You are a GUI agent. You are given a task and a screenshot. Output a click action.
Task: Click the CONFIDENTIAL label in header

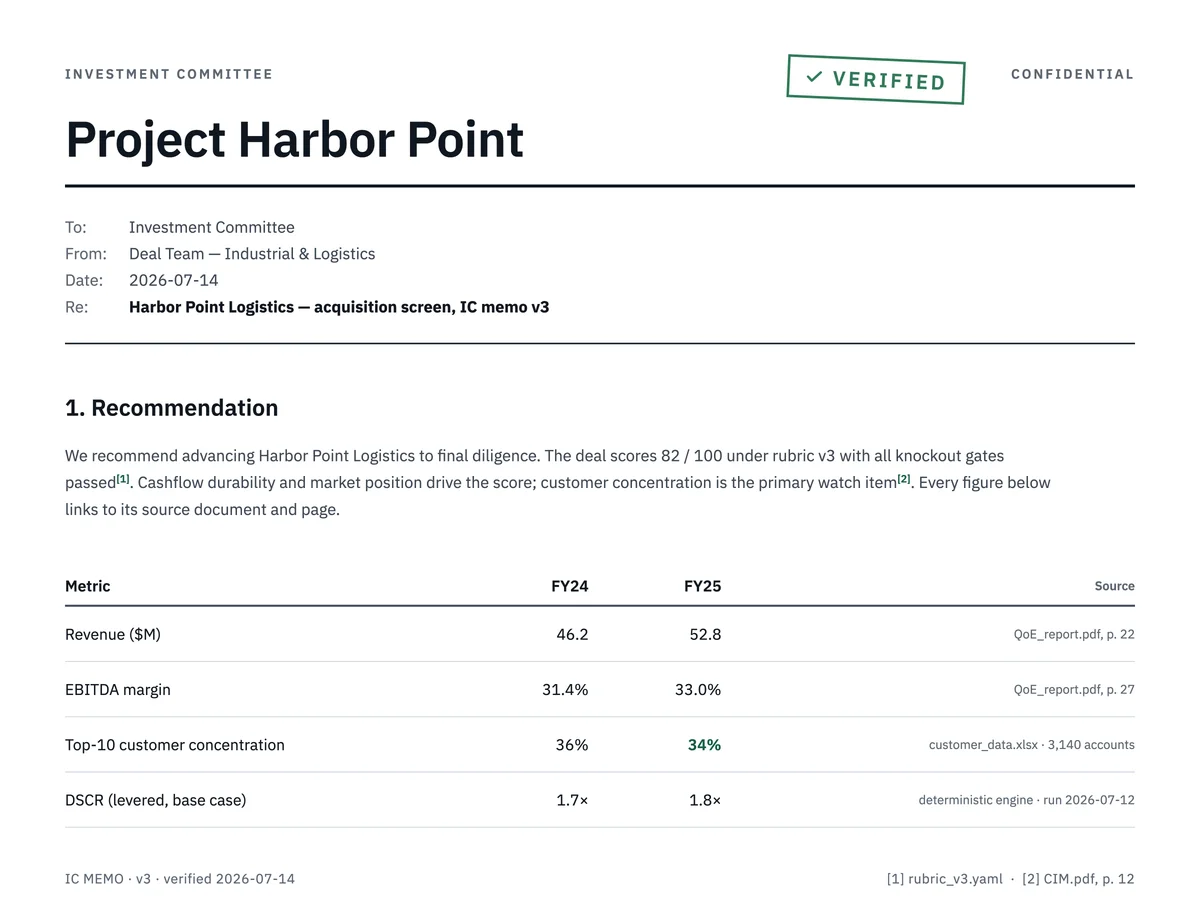coord(1073,74)
